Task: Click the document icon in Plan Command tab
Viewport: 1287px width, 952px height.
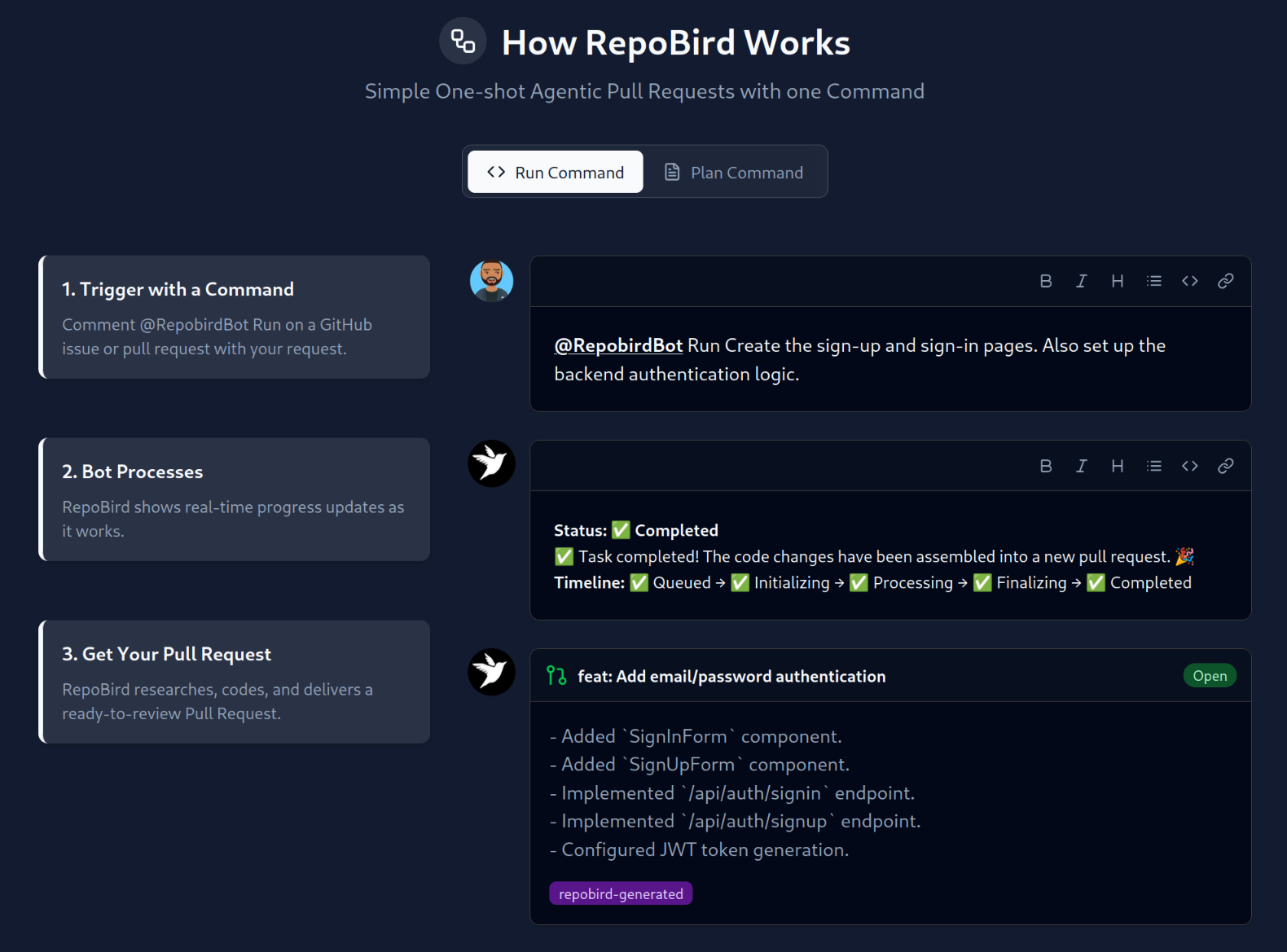Action: pyautogui.click(x=672, y=172)
